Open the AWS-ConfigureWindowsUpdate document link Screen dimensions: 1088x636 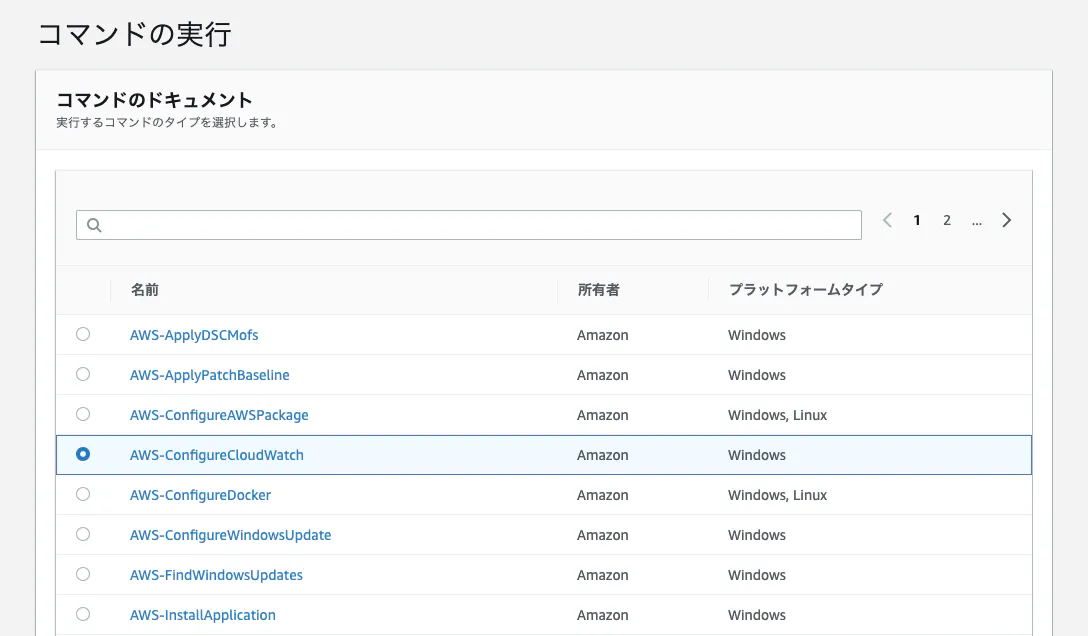pos(231,534)
